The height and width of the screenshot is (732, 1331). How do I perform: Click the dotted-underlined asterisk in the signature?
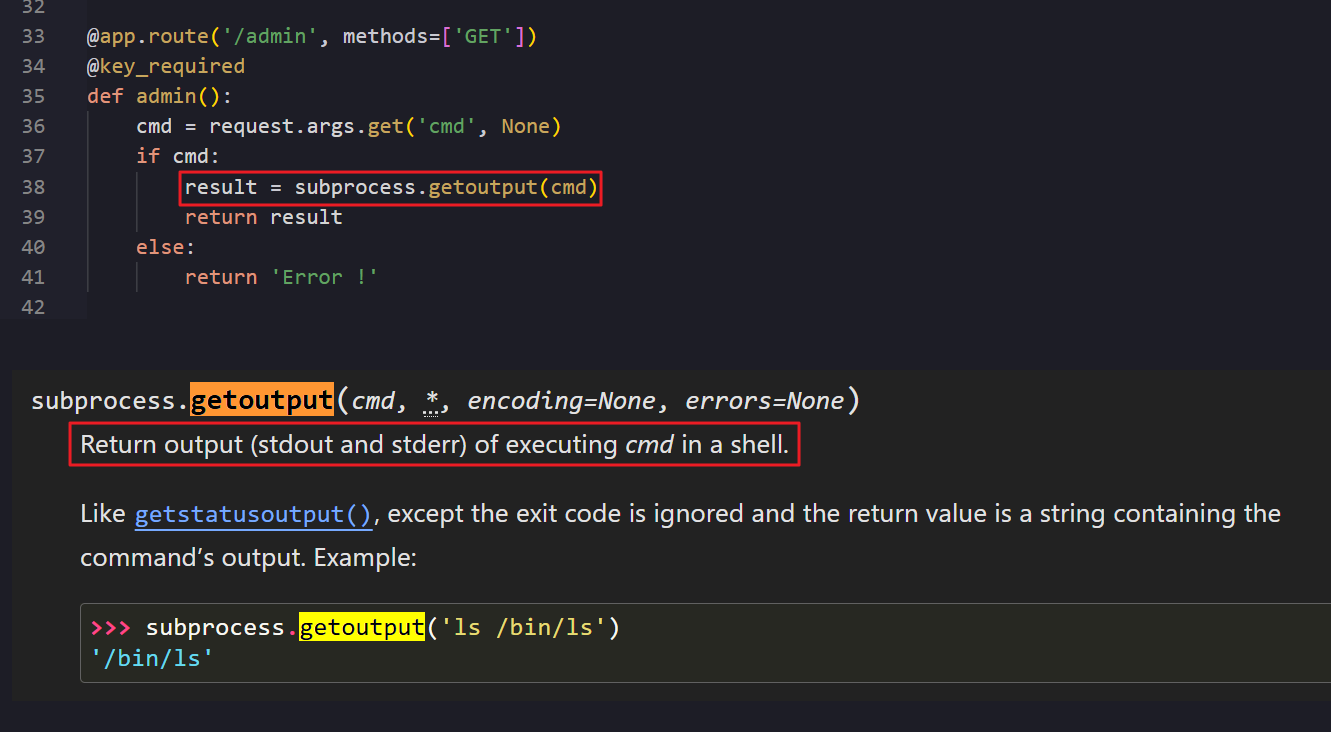(x=432, y=401)
